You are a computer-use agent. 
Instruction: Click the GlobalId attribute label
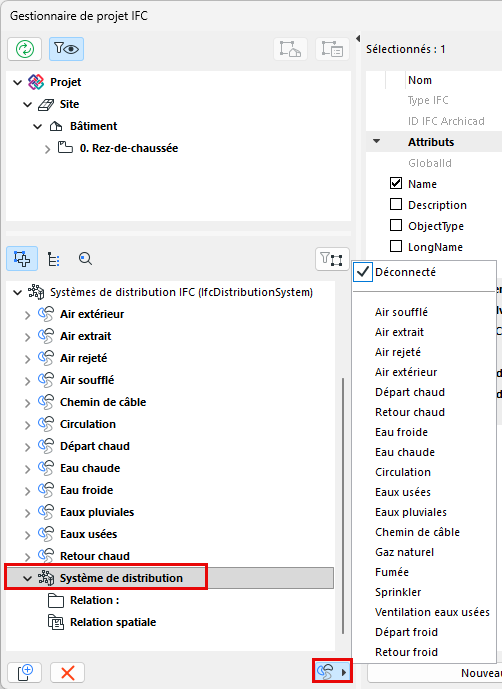pyautogui.click(x=429, y=163)
